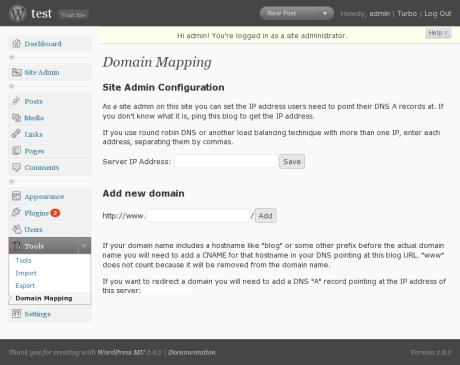Open the Comments menu
The image size is (460, 365).
point(42,167)
